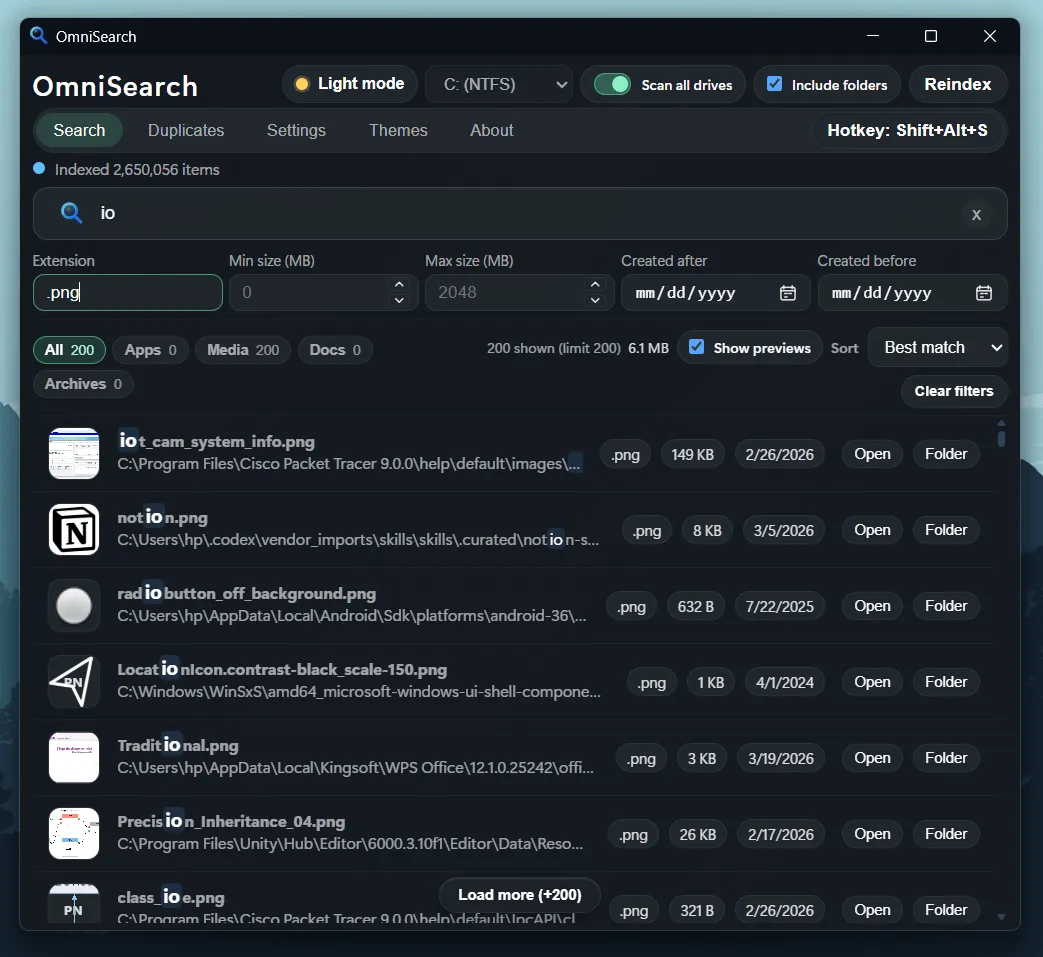Click radiobutton_off_background.png thumbnail
Image resolution: width=1043 pixels, height=957 pixels.
74,605
